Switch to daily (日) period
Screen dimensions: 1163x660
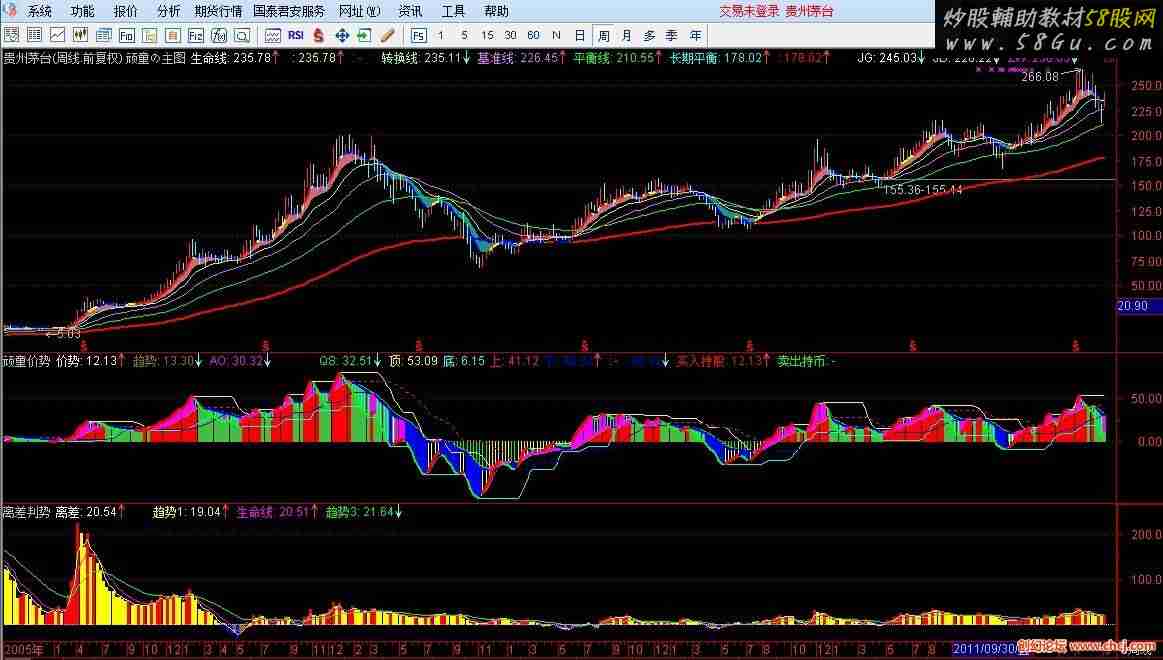pos(580,35)
